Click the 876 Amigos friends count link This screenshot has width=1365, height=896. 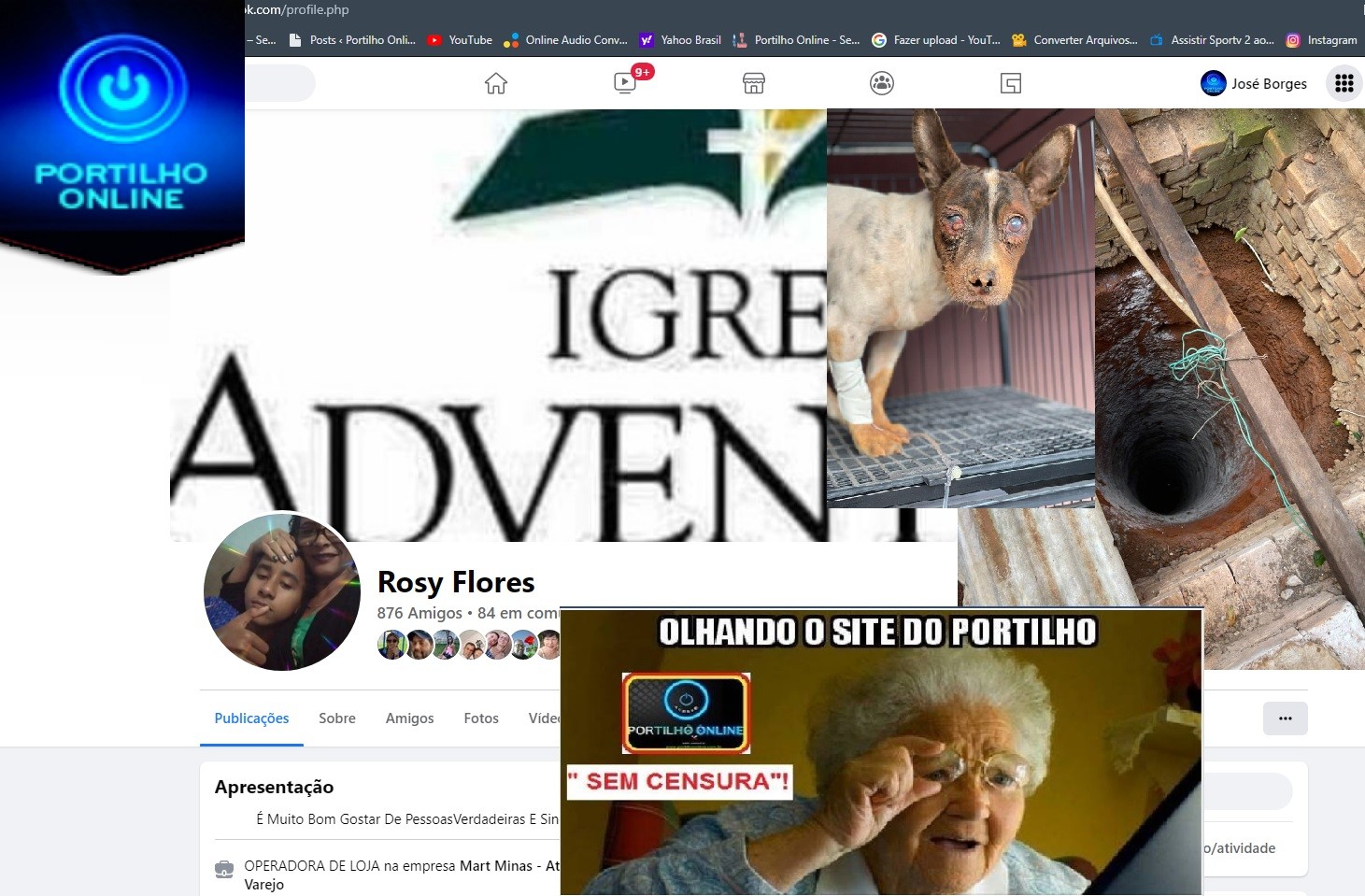point(419,613)
